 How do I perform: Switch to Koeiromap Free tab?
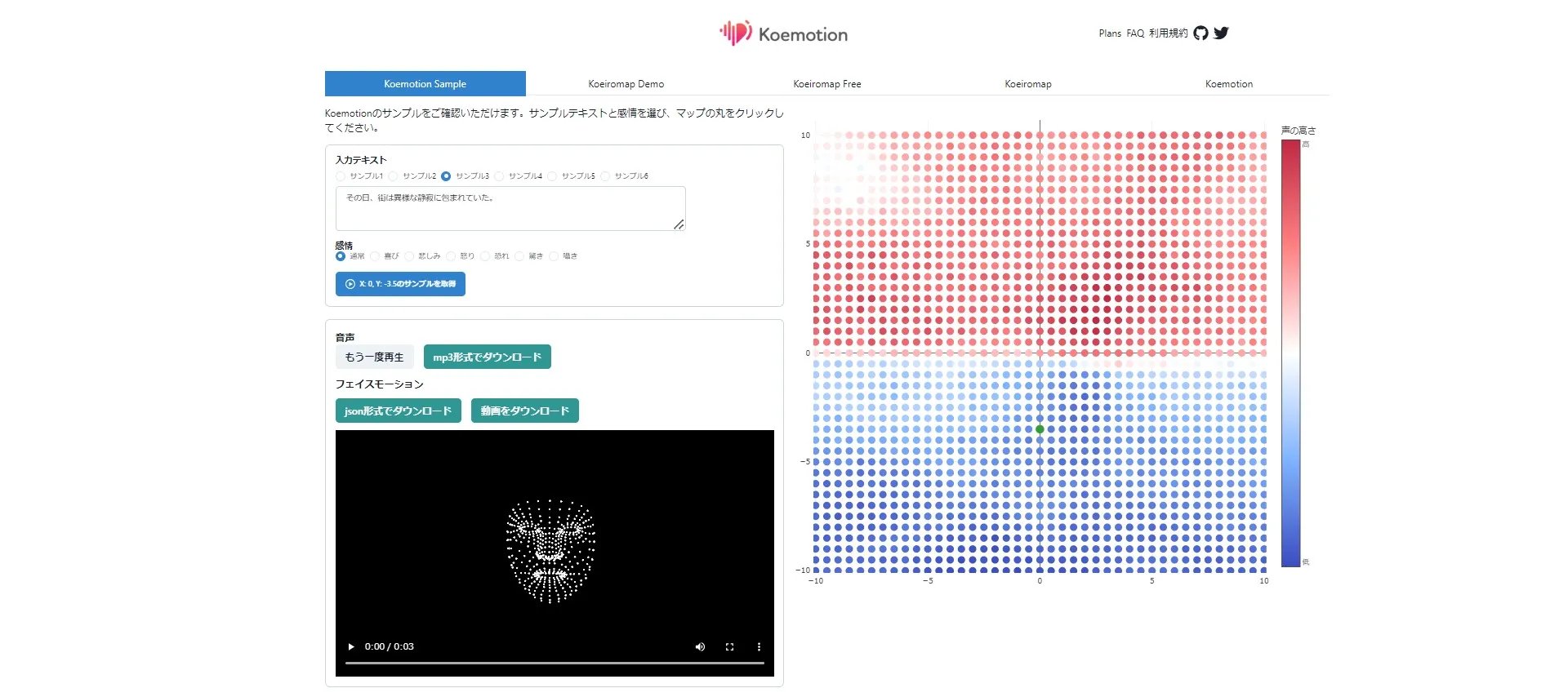point(827,83)
